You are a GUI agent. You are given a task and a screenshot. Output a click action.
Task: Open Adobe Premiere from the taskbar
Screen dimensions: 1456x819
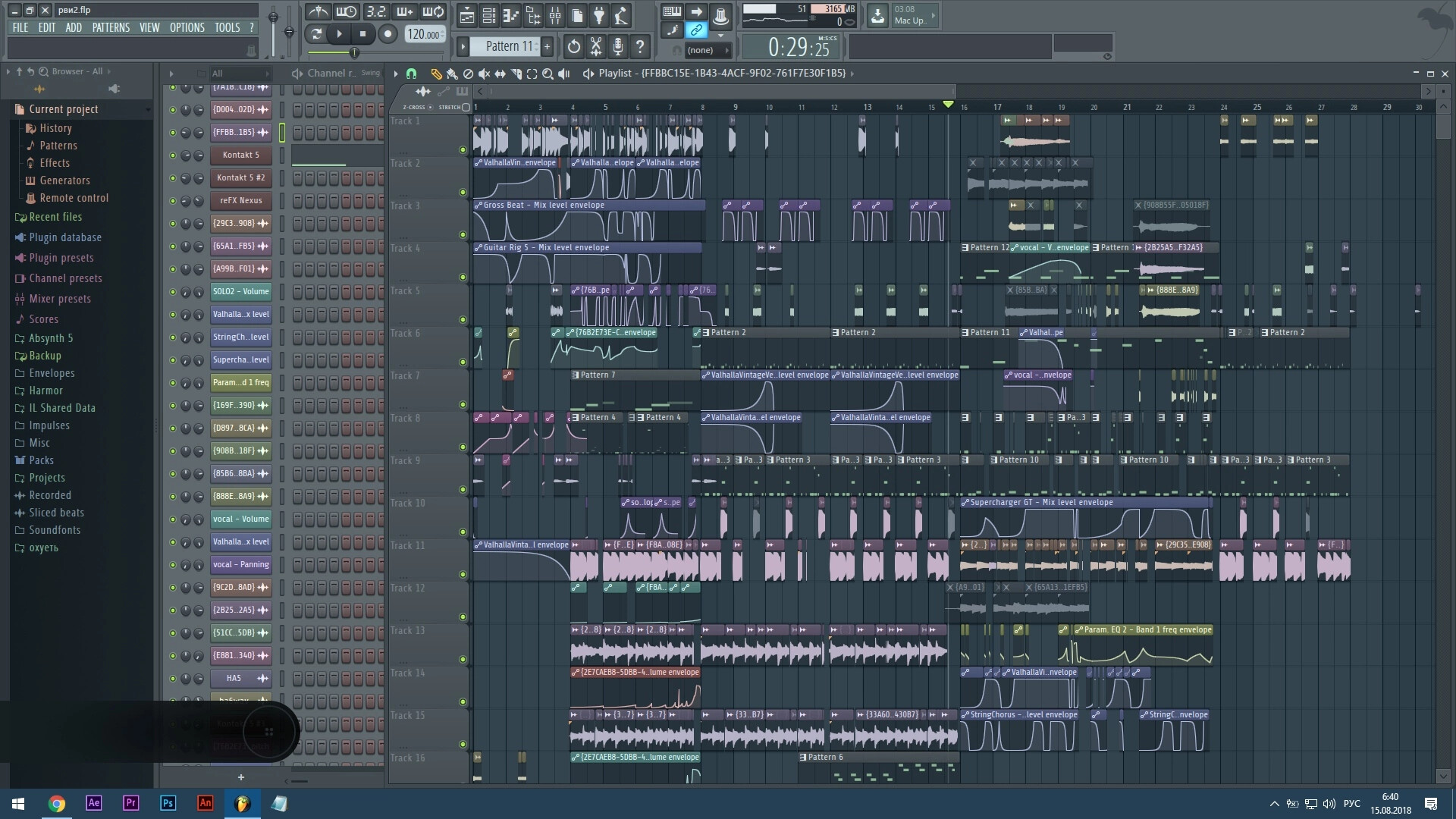(130, 803)
